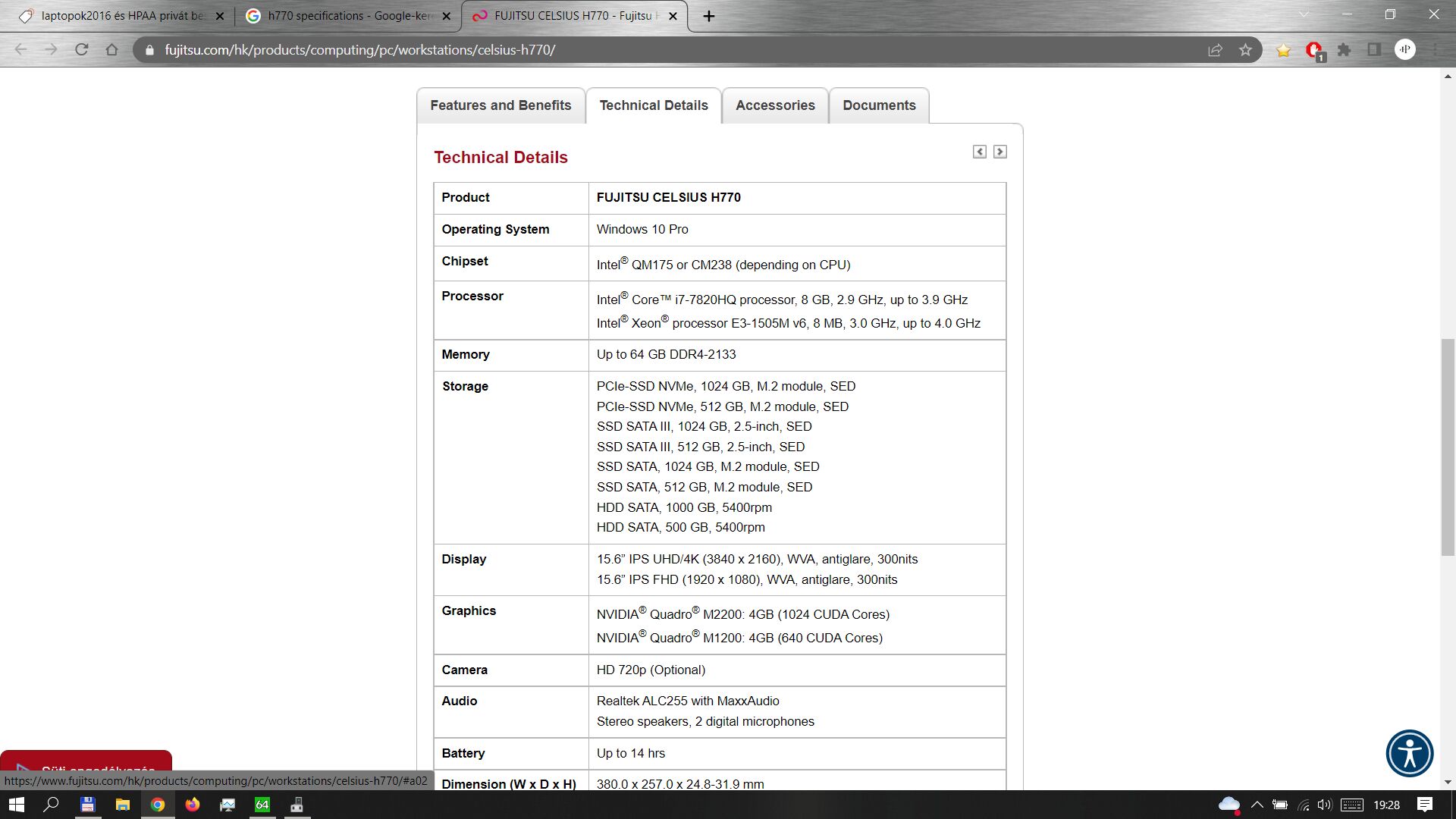Select the Technical Details tab
Image resolution: width=1456 pixels, height=819 pixels.
click(x=654, y=105)
